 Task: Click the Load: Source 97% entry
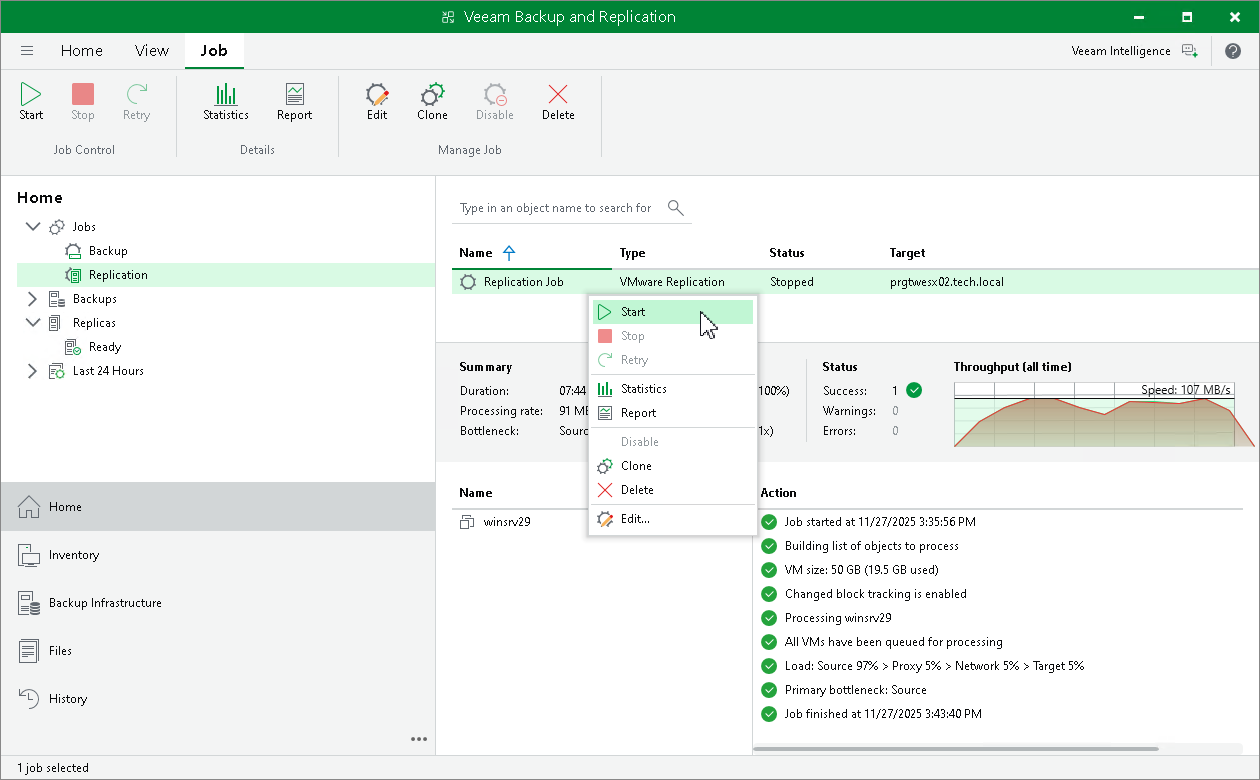tap(934, 666)
